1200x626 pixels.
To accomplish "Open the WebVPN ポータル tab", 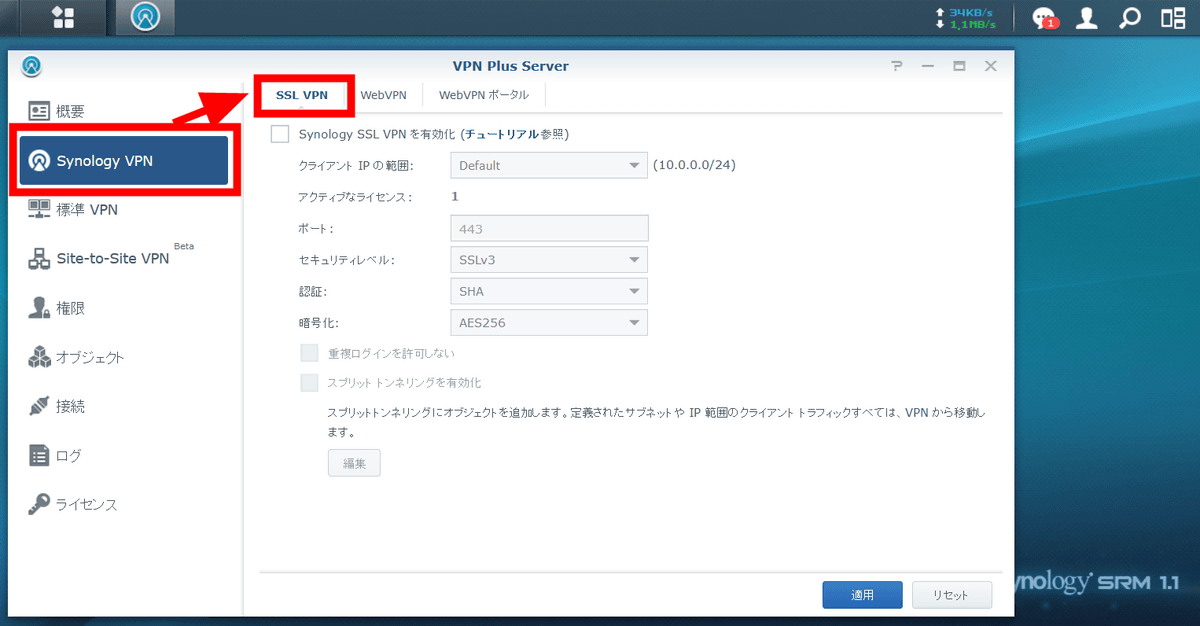I will [x=484, y=95].
